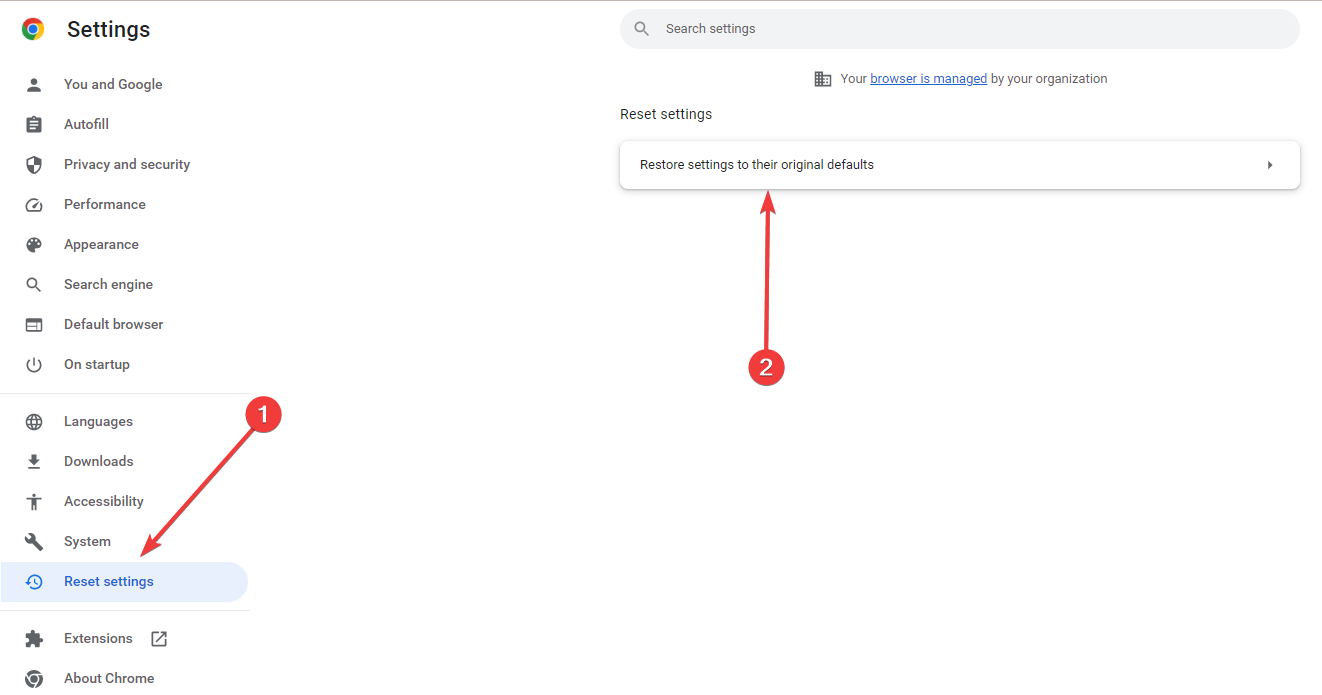Click the search magnifier icon in search bar
The image size is (1322, 695).
click(x=642, y=29)
